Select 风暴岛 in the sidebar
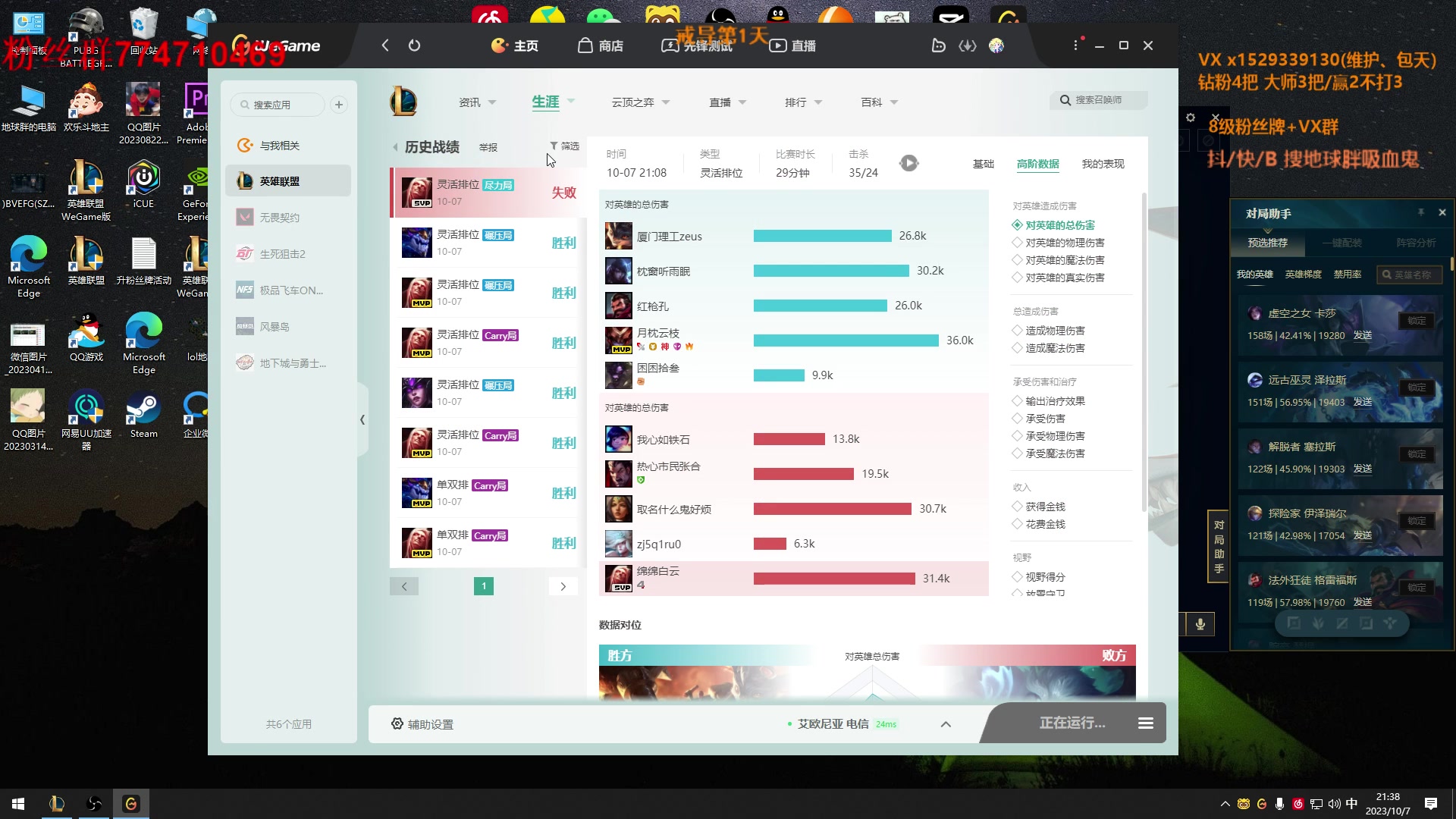1456x819 pixels. [x=288, y=327]
